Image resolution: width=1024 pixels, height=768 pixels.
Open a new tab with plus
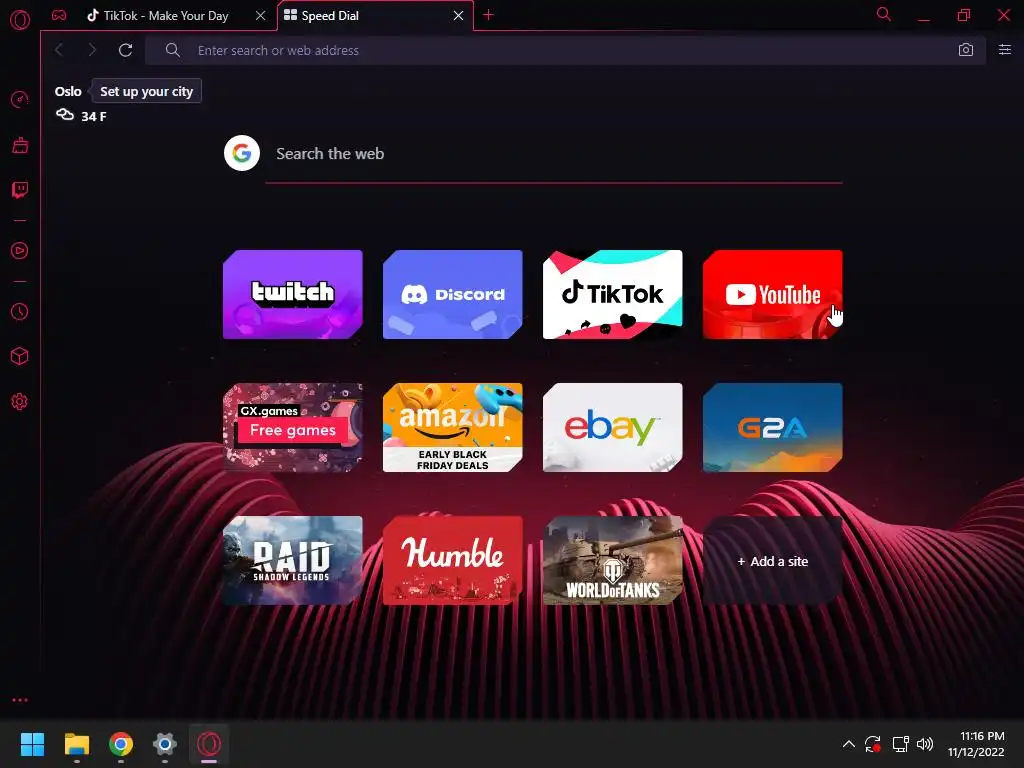[488, 15]
